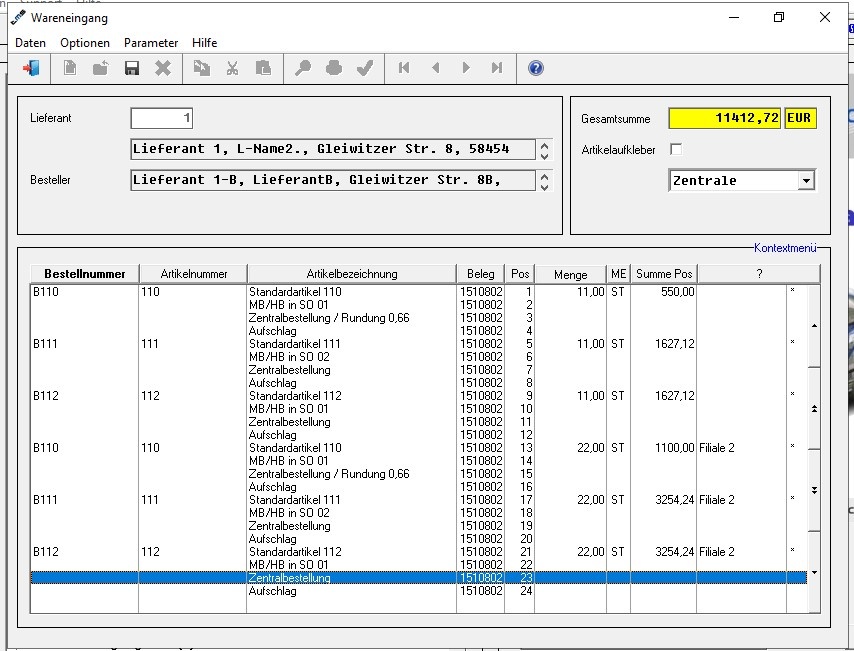Go to next record arrow
Viewport: 854px width, 651px height.
point(466,68)
